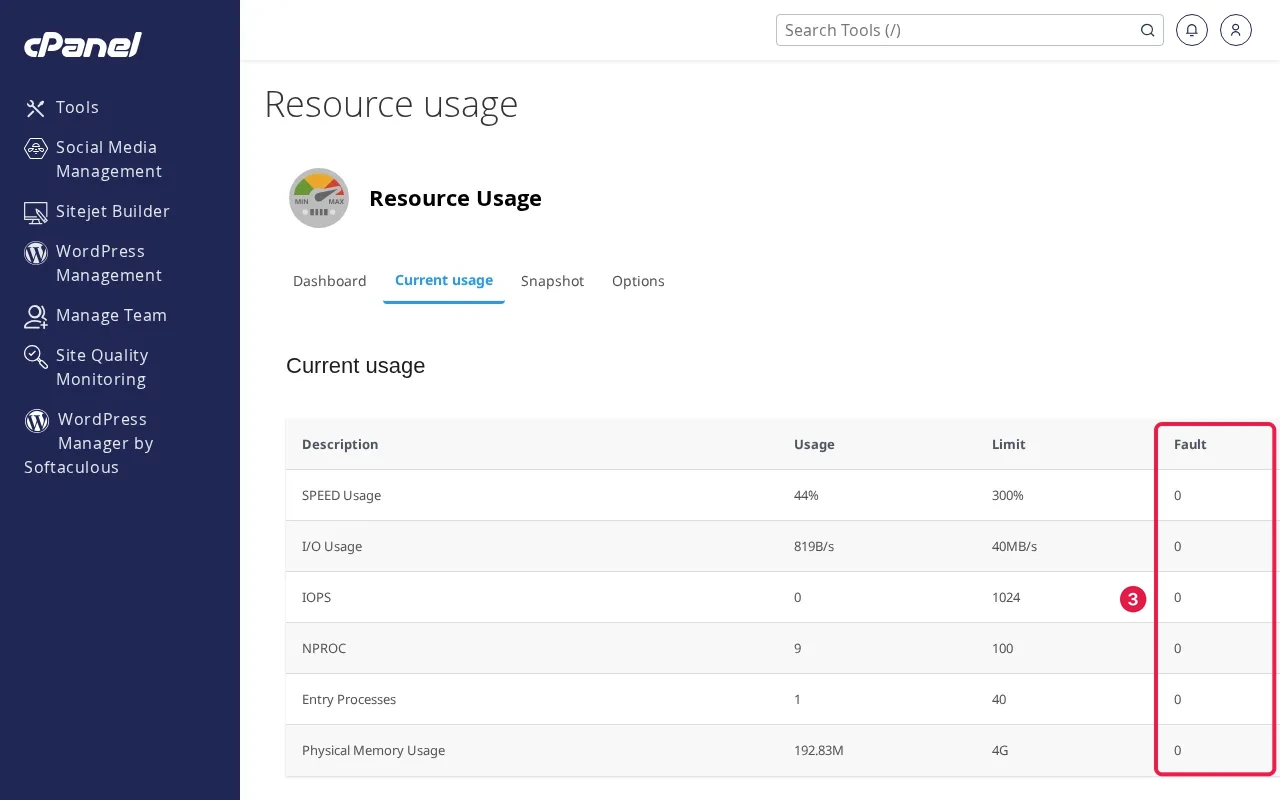The image size is (1280, 800).
Task: Open the Snapshot tab
Action: (x=552, y=281)
